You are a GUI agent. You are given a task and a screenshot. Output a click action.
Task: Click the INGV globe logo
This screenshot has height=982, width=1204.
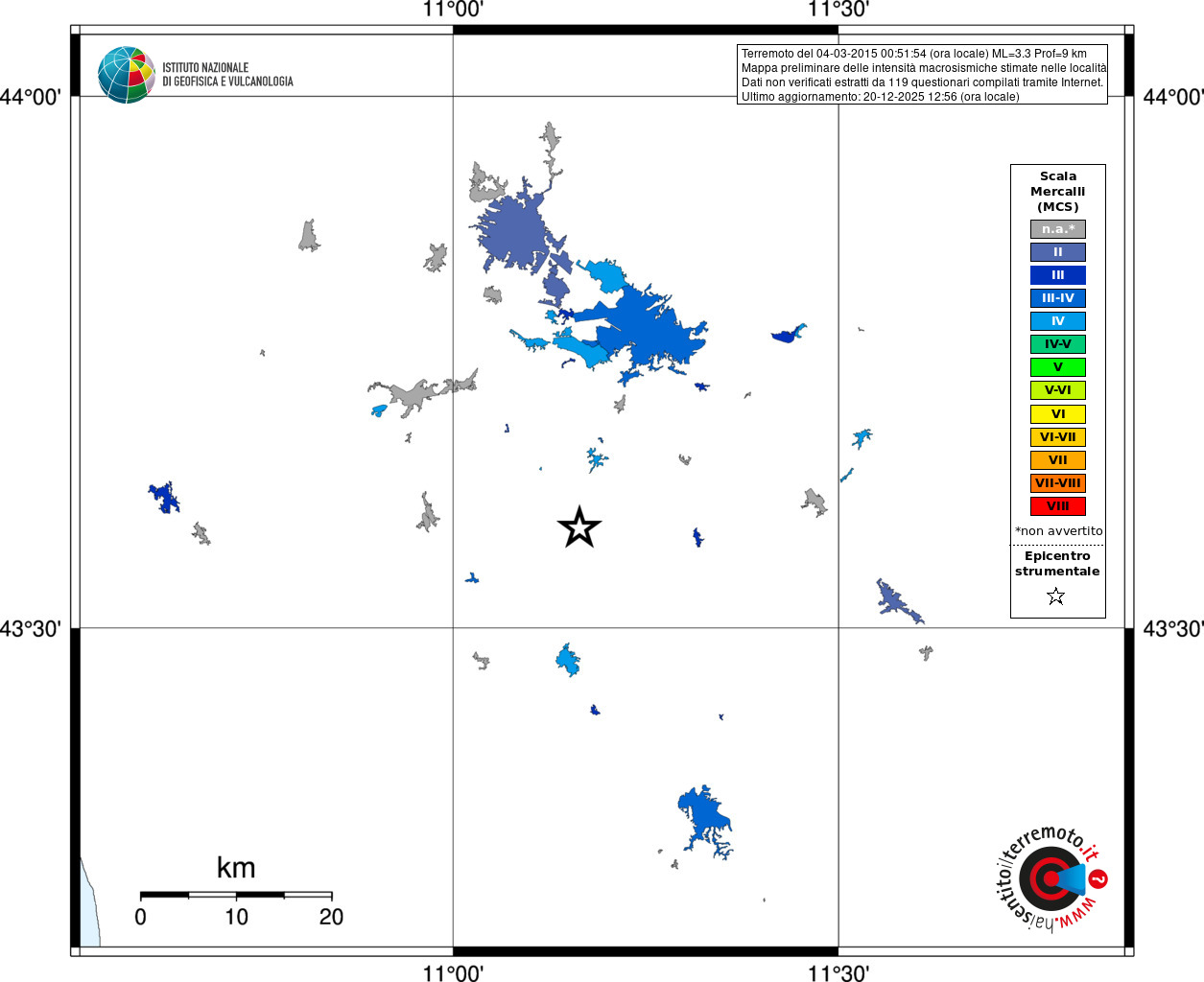click(x=127, y=75)
